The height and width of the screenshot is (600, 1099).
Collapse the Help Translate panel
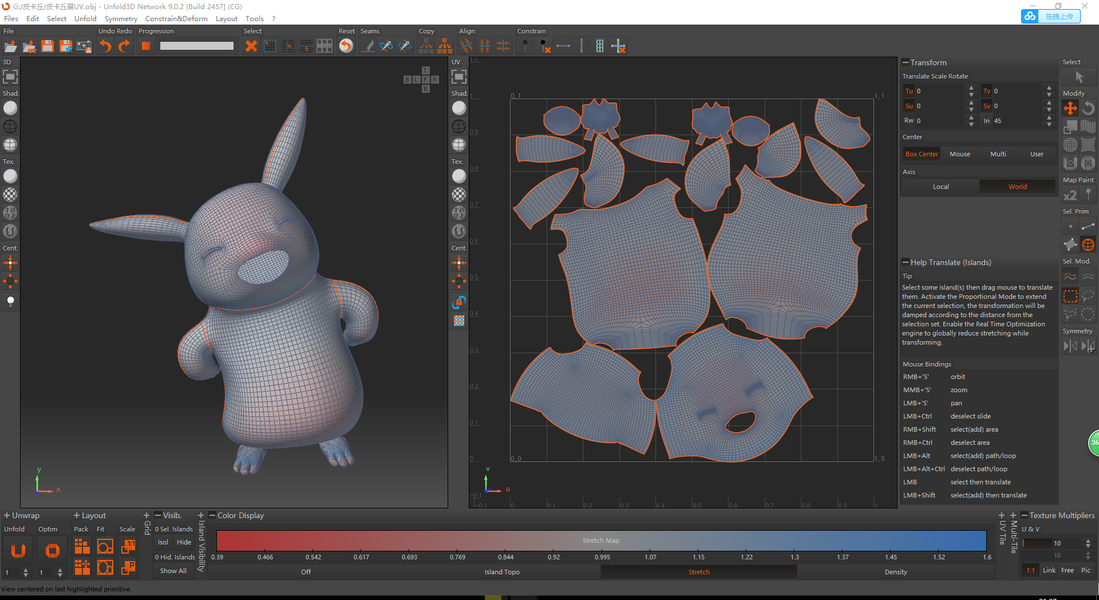click(905, 262)
